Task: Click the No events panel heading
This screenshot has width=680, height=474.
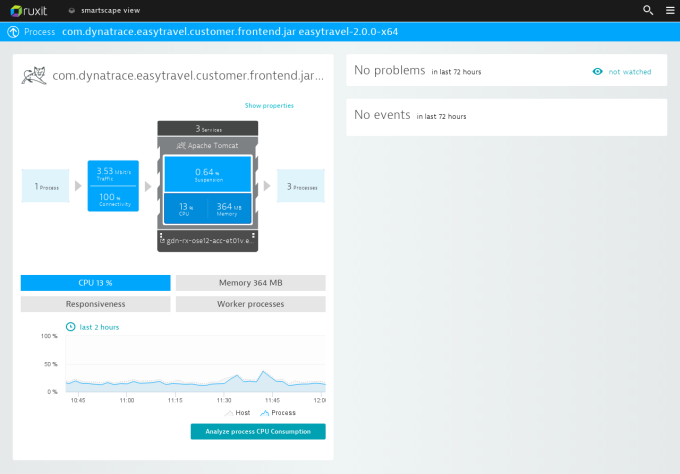Action: click(x=382, y=115)
